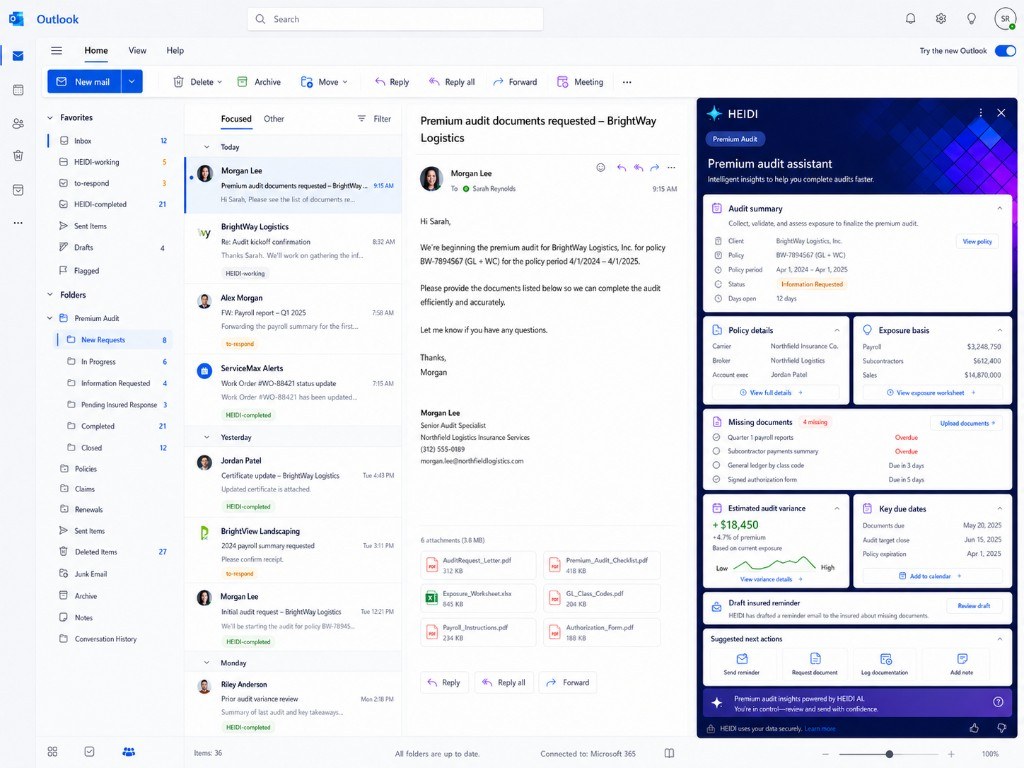The height and width of the screenshot is (768, 1024).
Task: Open the People icon in the left rail
Action: [18, 123]
